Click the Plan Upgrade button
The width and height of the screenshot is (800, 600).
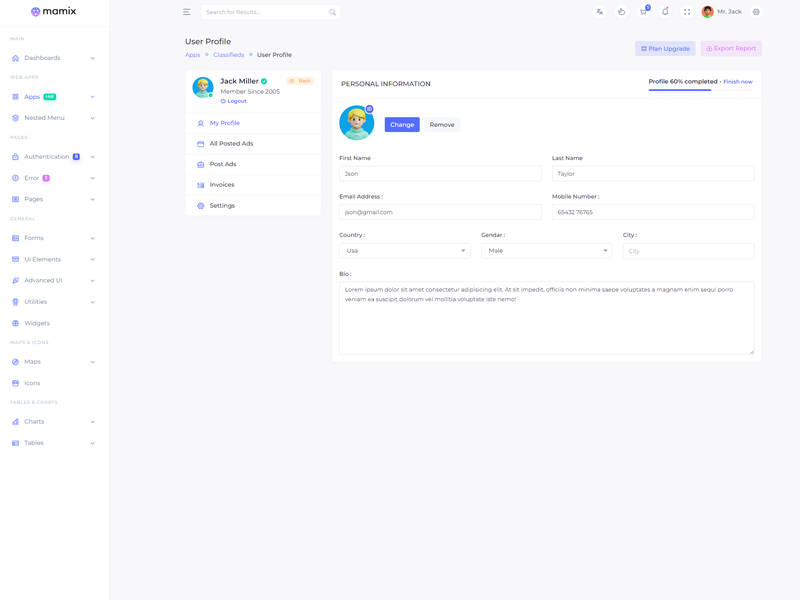click(665, 48)
